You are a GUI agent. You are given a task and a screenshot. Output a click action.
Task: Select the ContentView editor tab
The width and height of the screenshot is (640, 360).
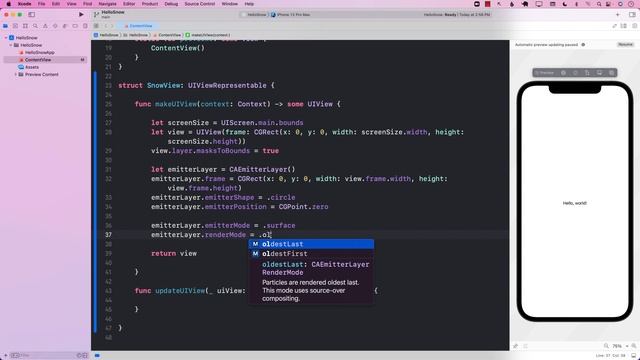coord(138,26)
